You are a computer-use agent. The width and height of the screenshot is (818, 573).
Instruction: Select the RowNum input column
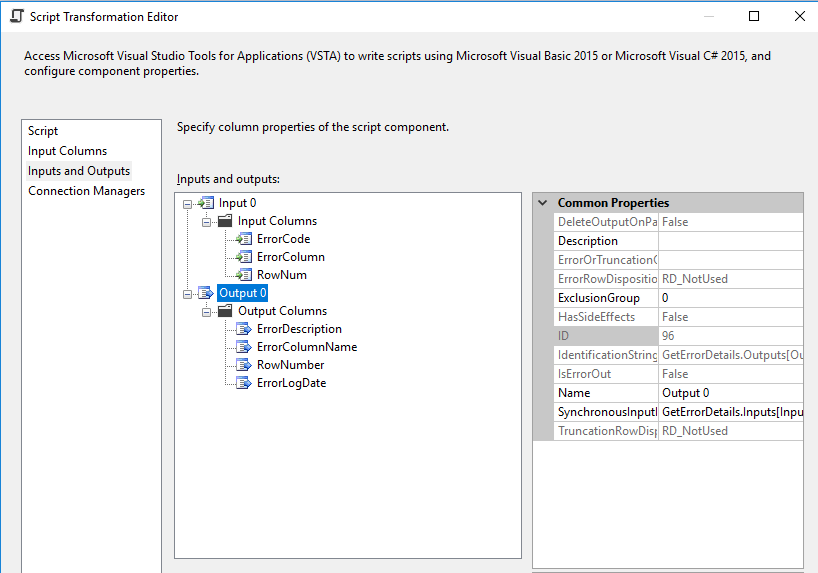(x=282, y=275)
